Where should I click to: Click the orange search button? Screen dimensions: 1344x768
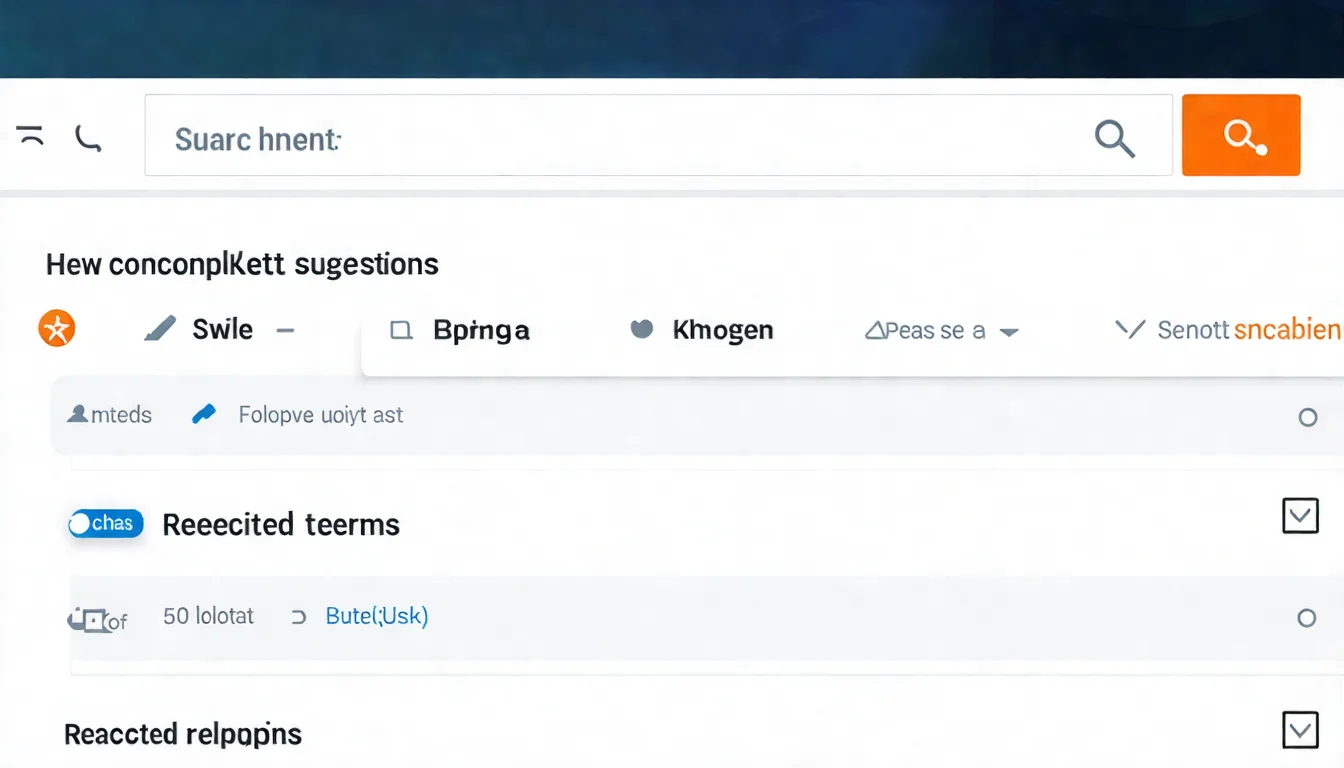(1240, 135)
